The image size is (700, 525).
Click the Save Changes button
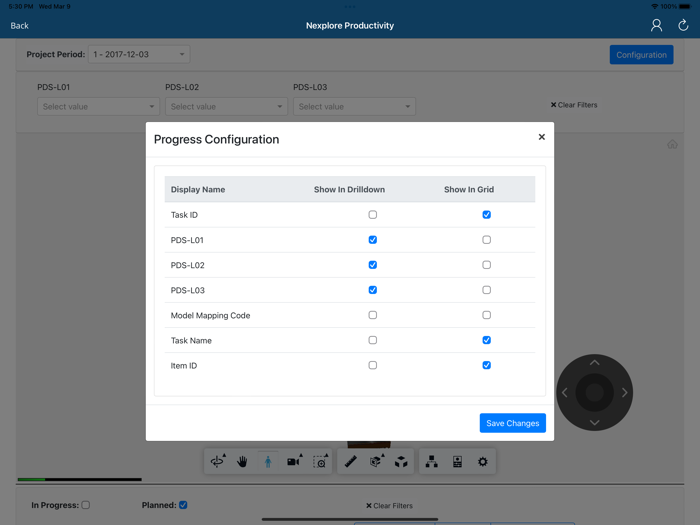512,423
